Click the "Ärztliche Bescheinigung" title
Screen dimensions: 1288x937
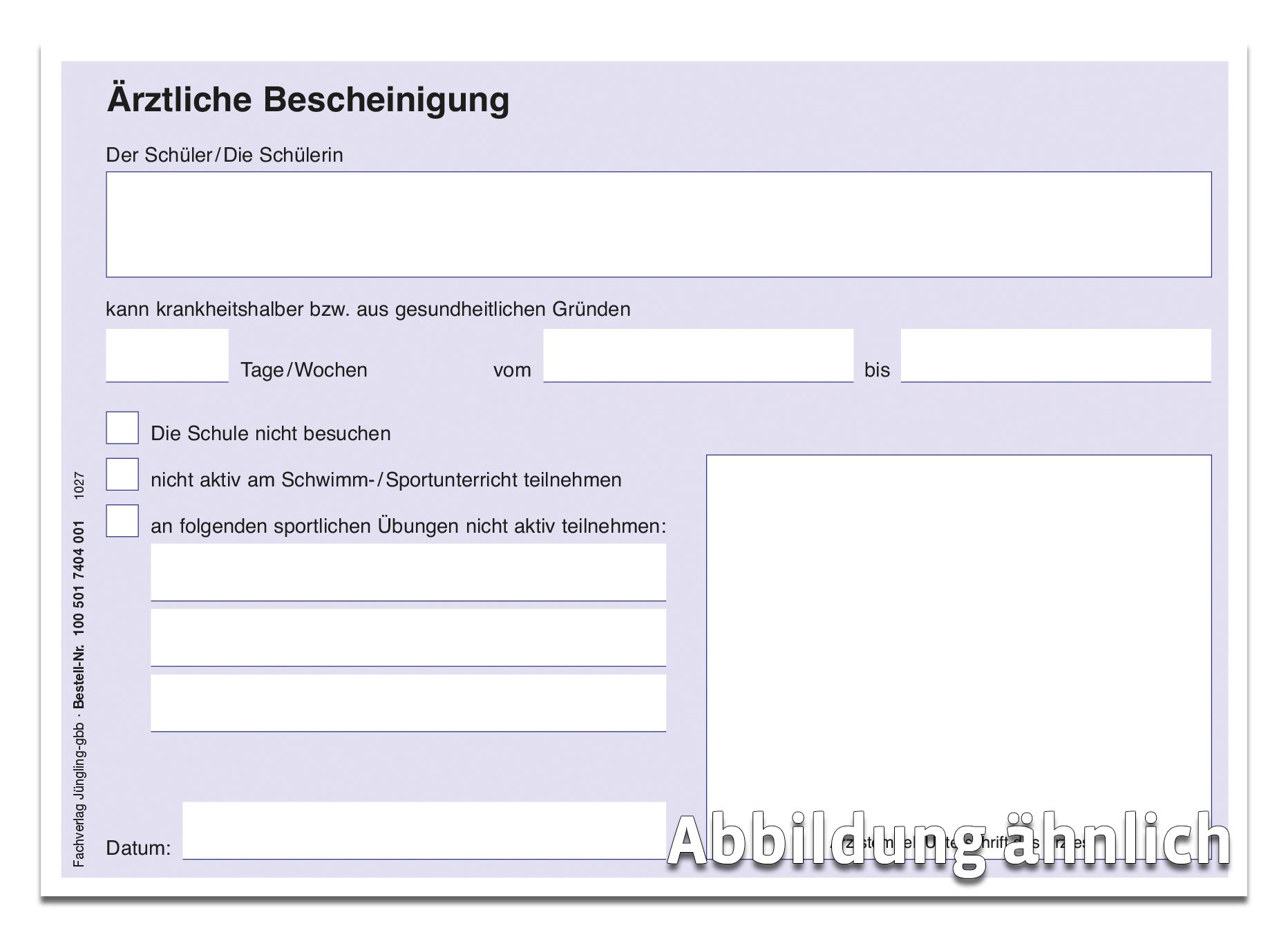(308, 100)
